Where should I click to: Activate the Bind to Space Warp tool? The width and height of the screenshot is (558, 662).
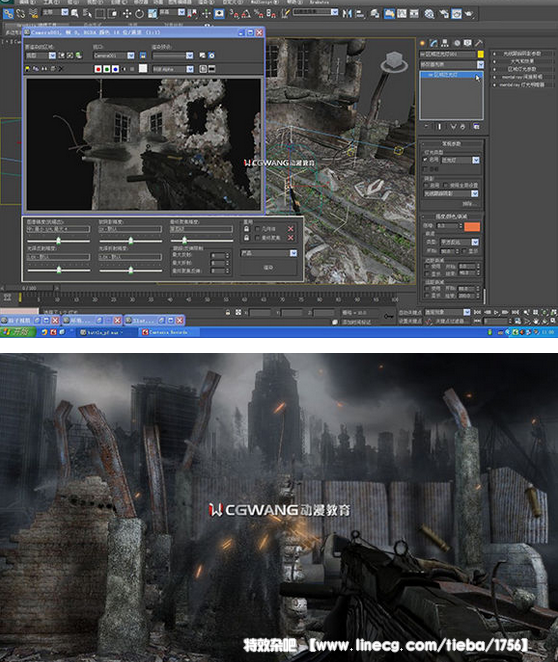33,14
